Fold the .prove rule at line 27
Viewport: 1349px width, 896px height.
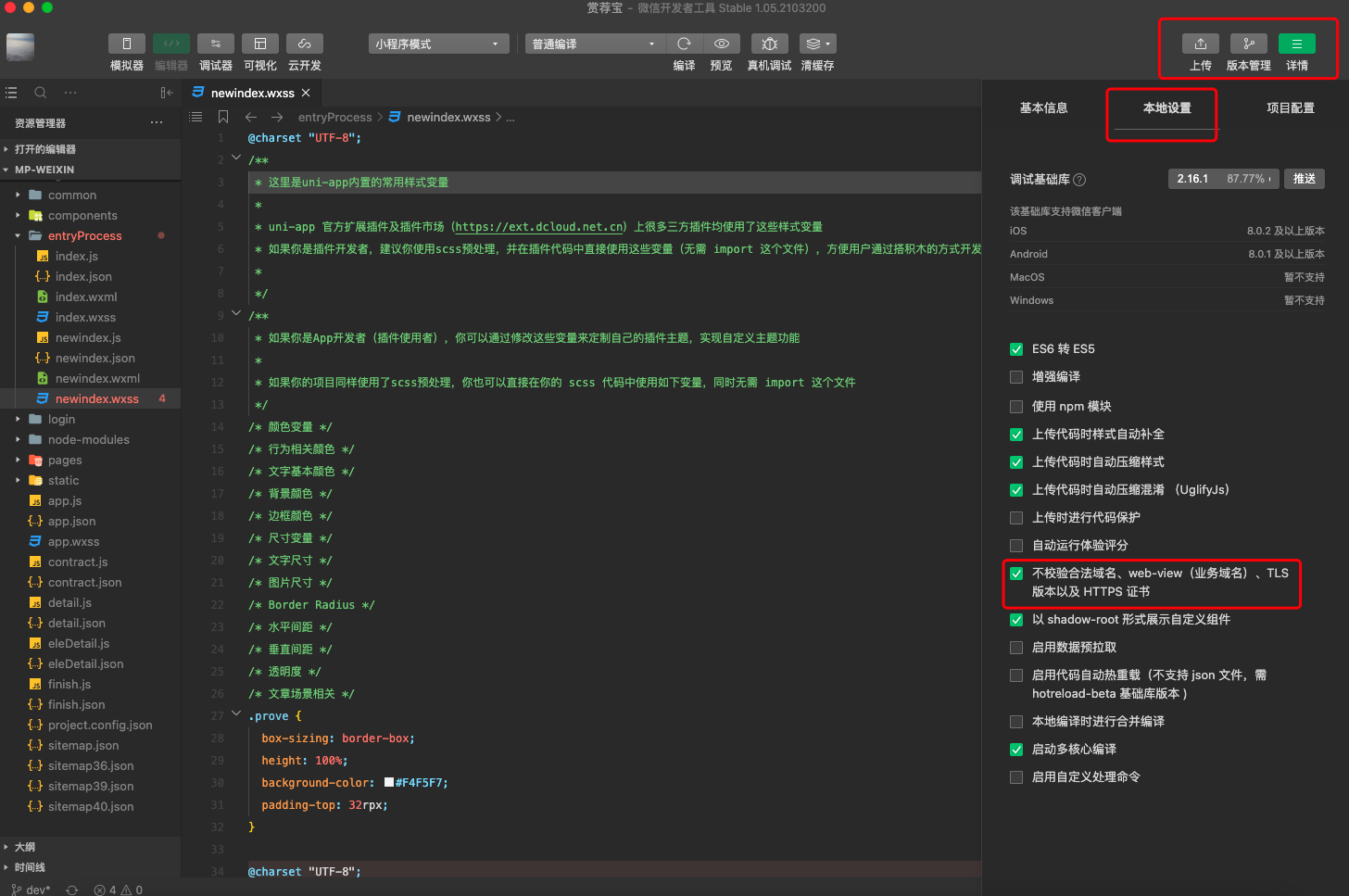[x=236, y=714]
